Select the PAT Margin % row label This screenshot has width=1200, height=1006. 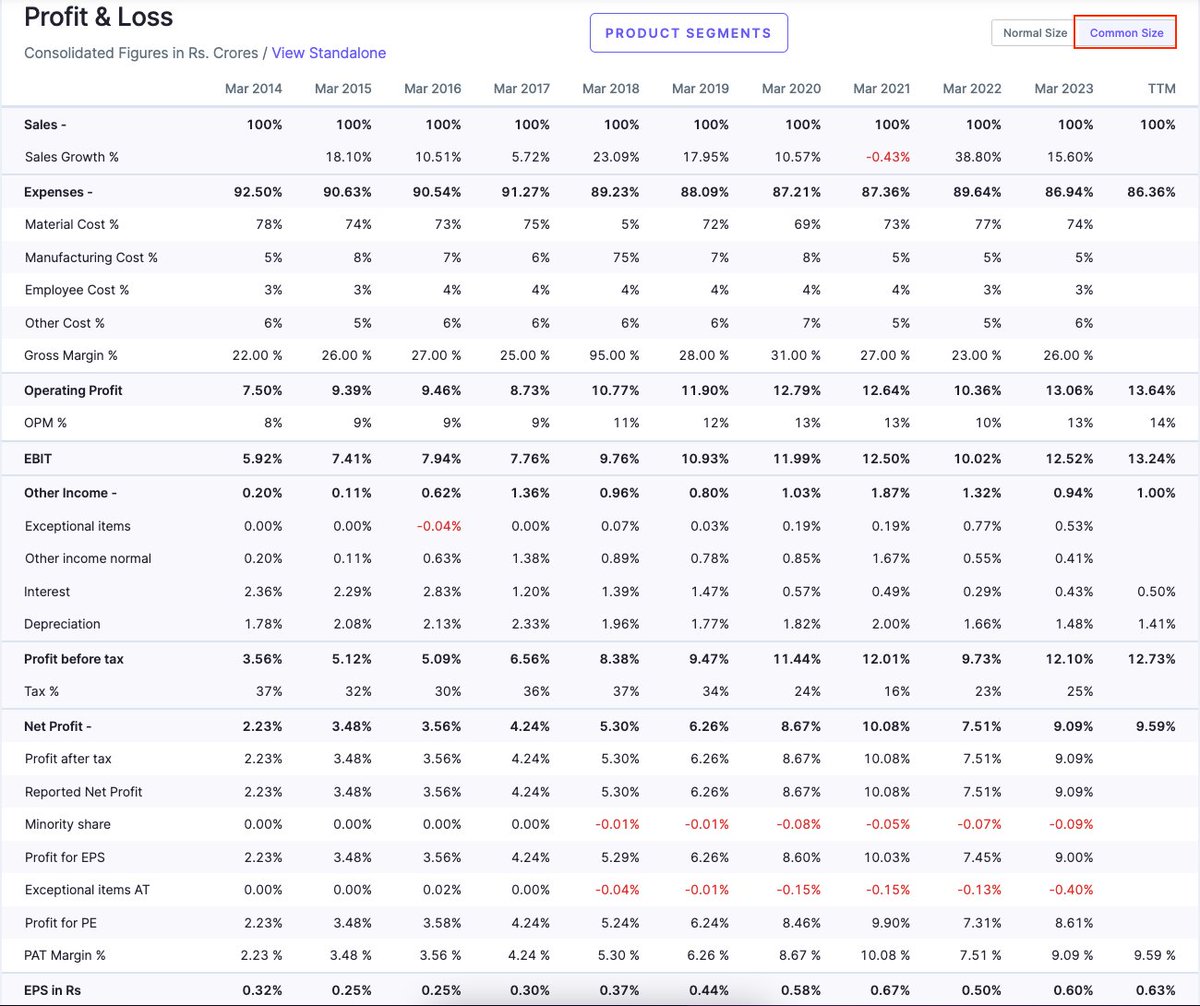pyautogui.click(x=65, y=956)
